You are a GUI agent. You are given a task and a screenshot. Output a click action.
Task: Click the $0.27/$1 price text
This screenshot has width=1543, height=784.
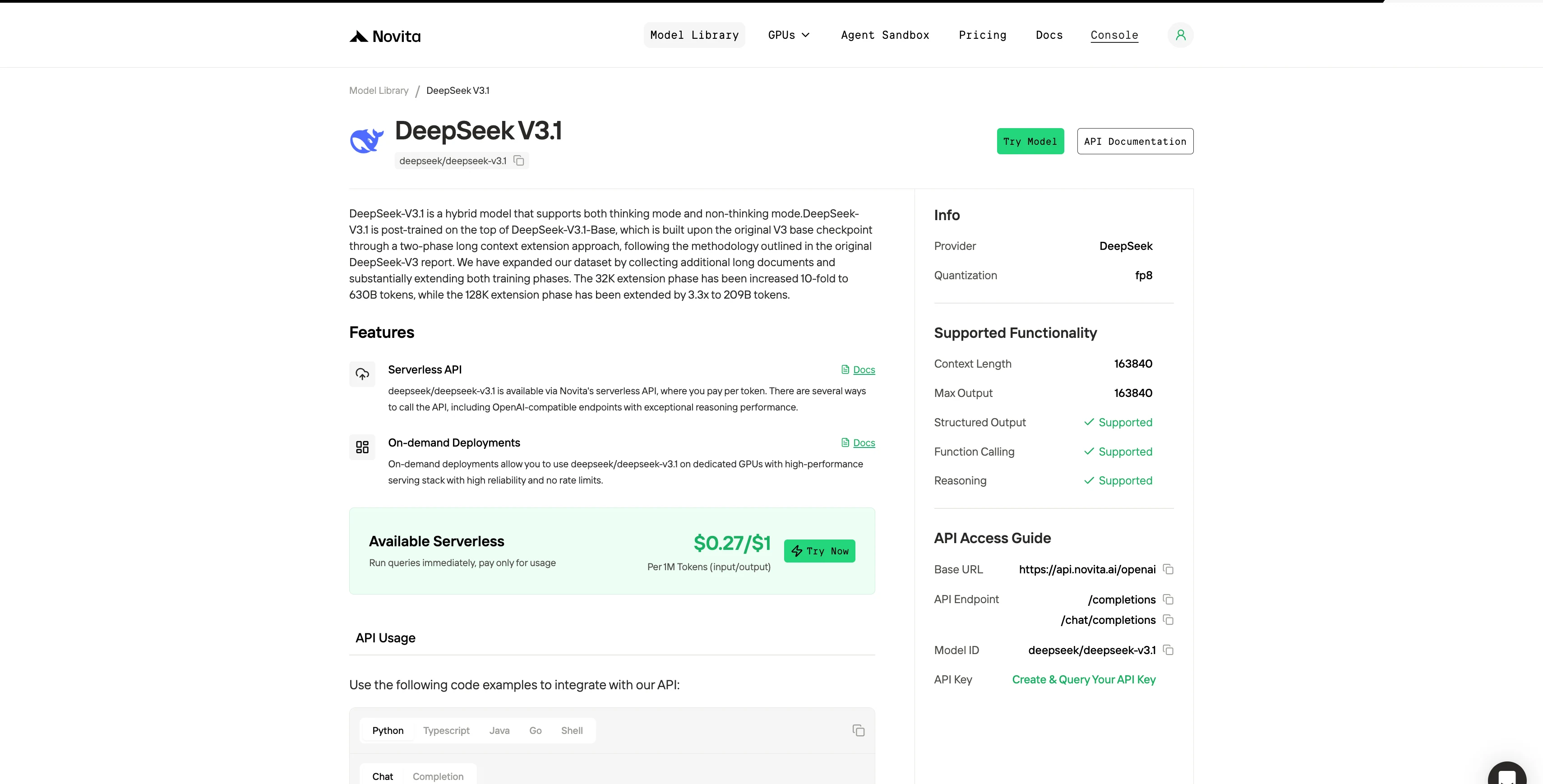(x=732, y=543)
